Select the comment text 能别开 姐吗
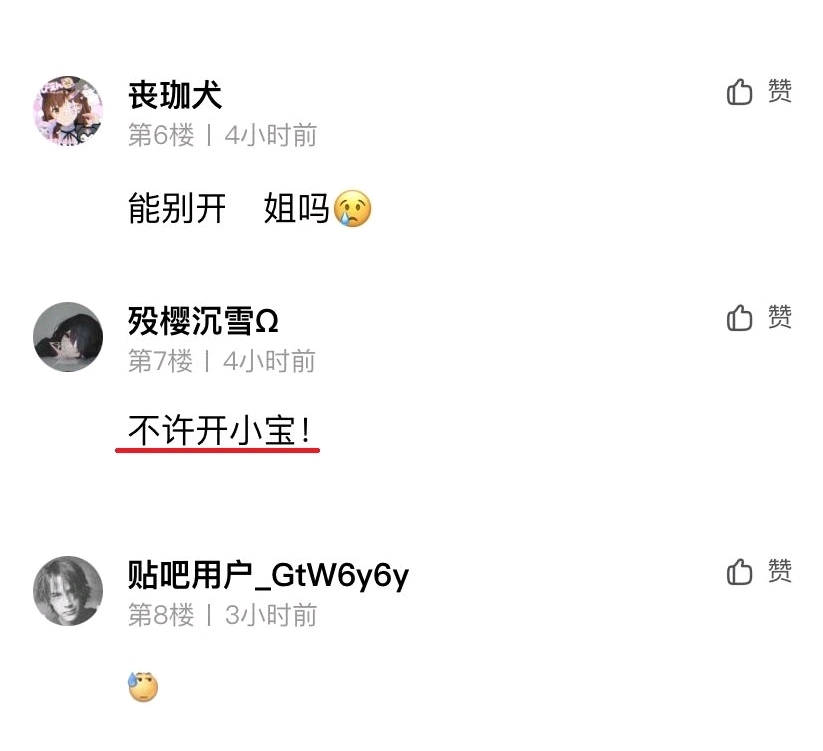The width and height of the screenshot is (823, 751). click(x=228, y=208)
